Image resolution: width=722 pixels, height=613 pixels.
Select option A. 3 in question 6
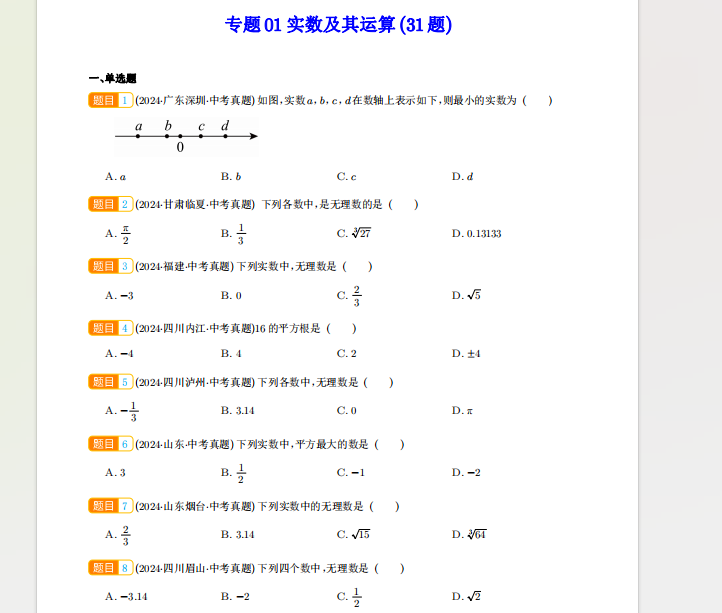click(x=116, y=473)
